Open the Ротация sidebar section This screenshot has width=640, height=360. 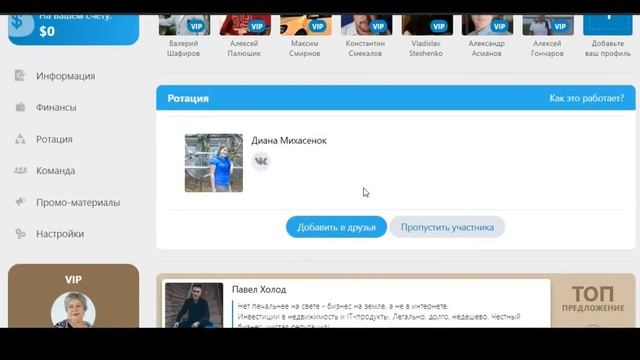tap(54, 139)
